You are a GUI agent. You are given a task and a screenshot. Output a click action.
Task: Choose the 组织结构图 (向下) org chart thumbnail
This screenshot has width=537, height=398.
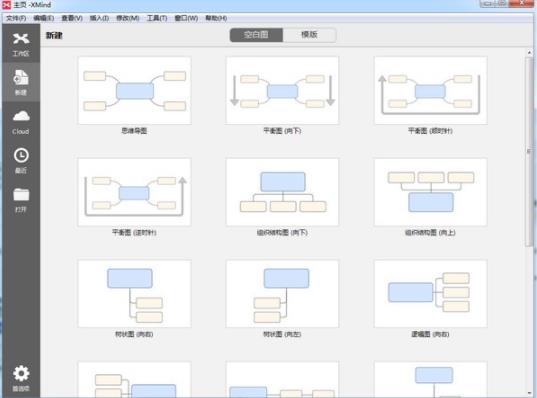[x=282, y=192]
